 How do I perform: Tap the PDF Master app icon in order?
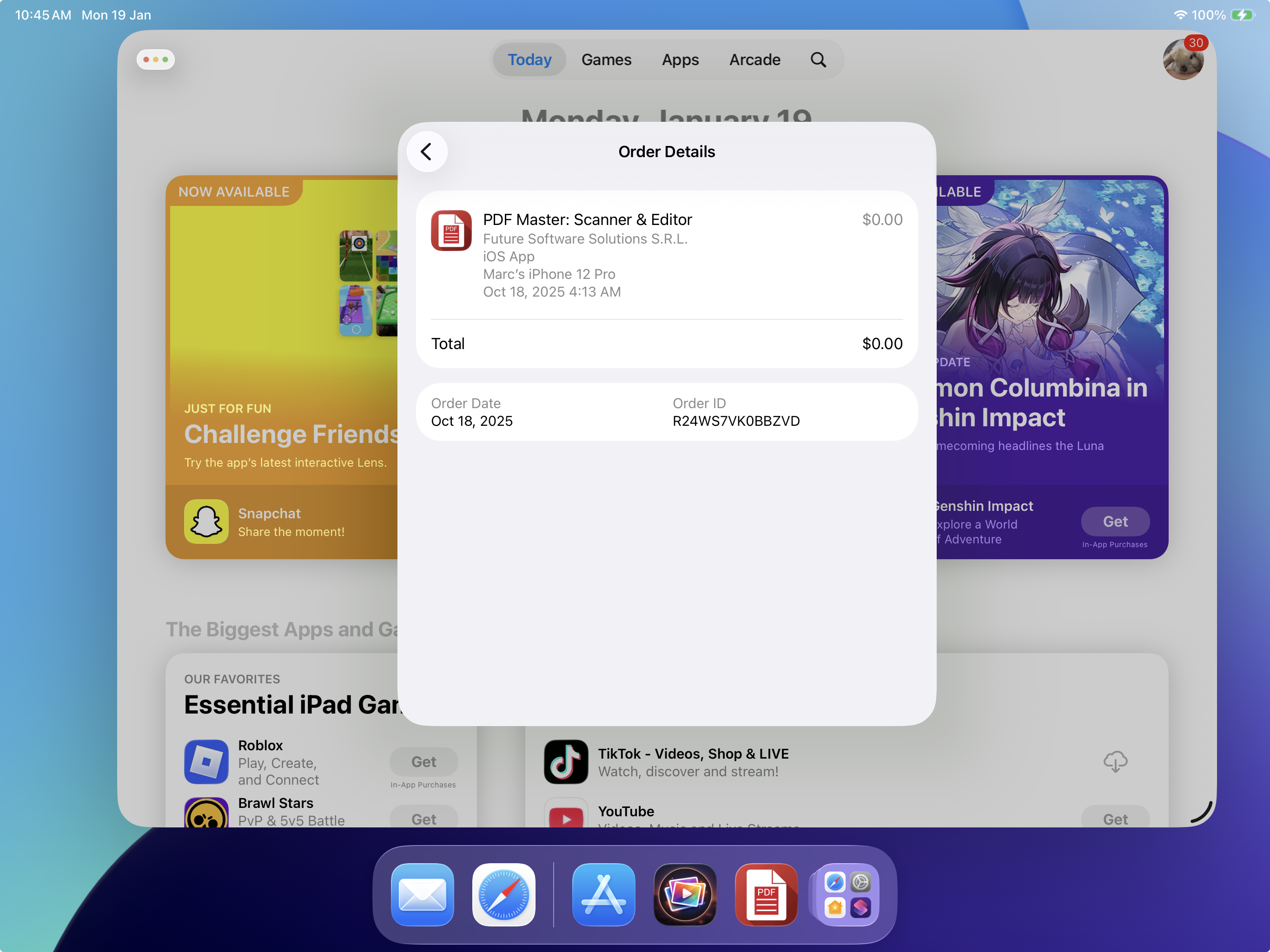click(x=451, y=230)
